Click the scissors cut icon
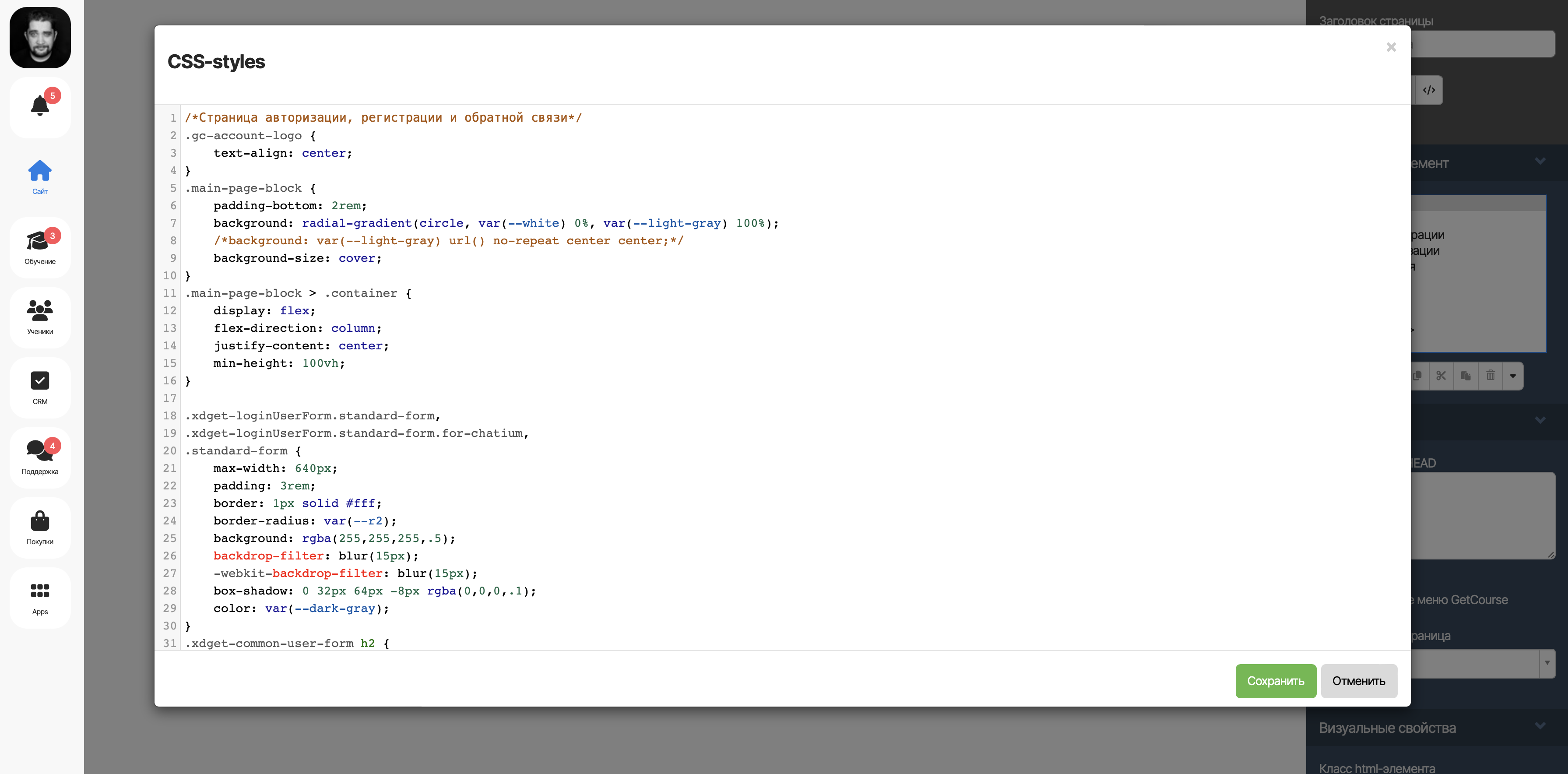Screen dimensions: 1568x774 click(x=1441, y=375)
